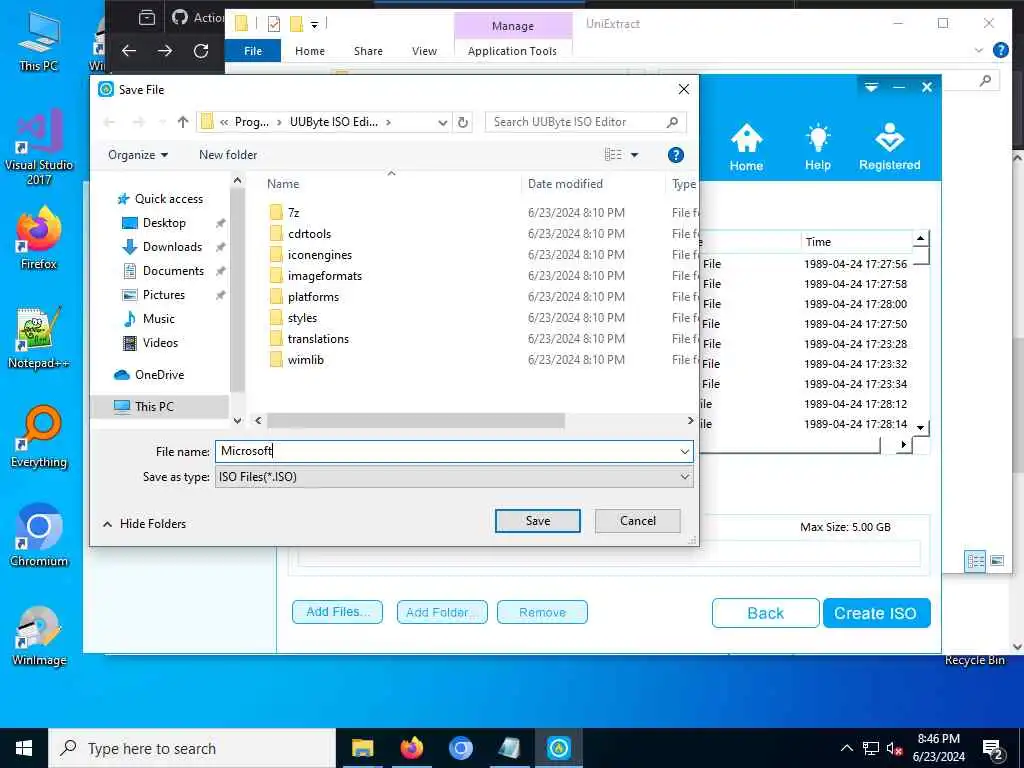Screen dimensions: 1024x768
Task: Open Help in UUByte ISO Editor
Action: coord(818,148)
